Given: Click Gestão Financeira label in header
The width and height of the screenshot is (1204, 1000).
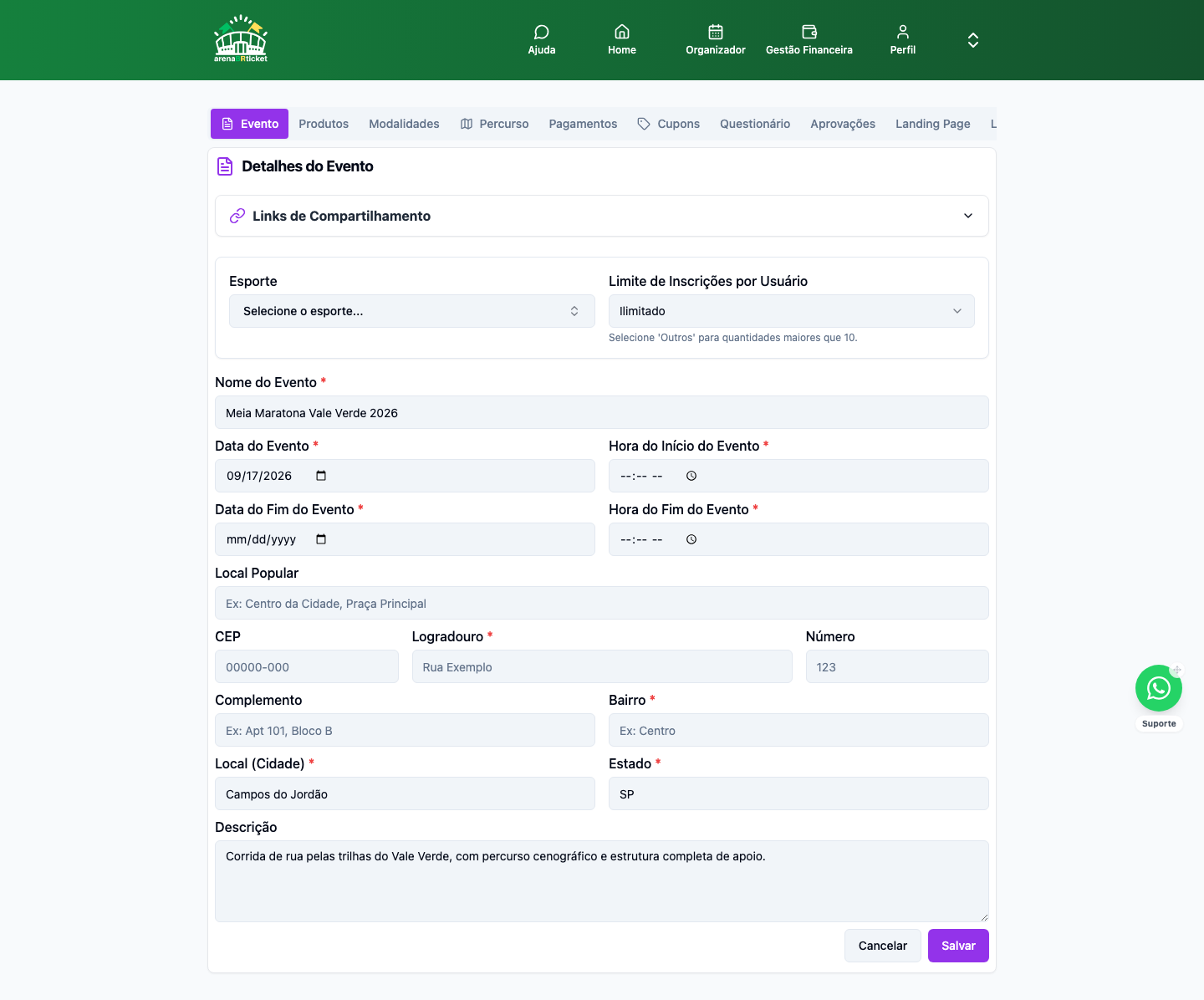Looking at the screenshot, I should pyautogui.click(x=809, y=50).
